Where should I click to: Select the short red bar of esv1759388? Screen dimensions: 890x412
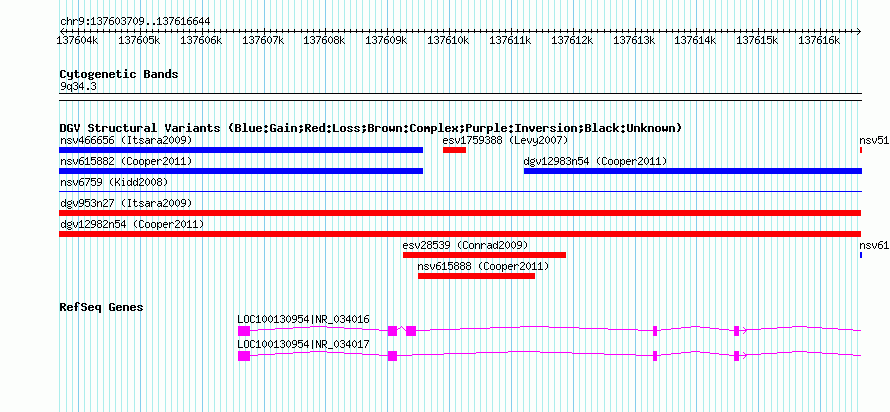(x=454, y=150)
